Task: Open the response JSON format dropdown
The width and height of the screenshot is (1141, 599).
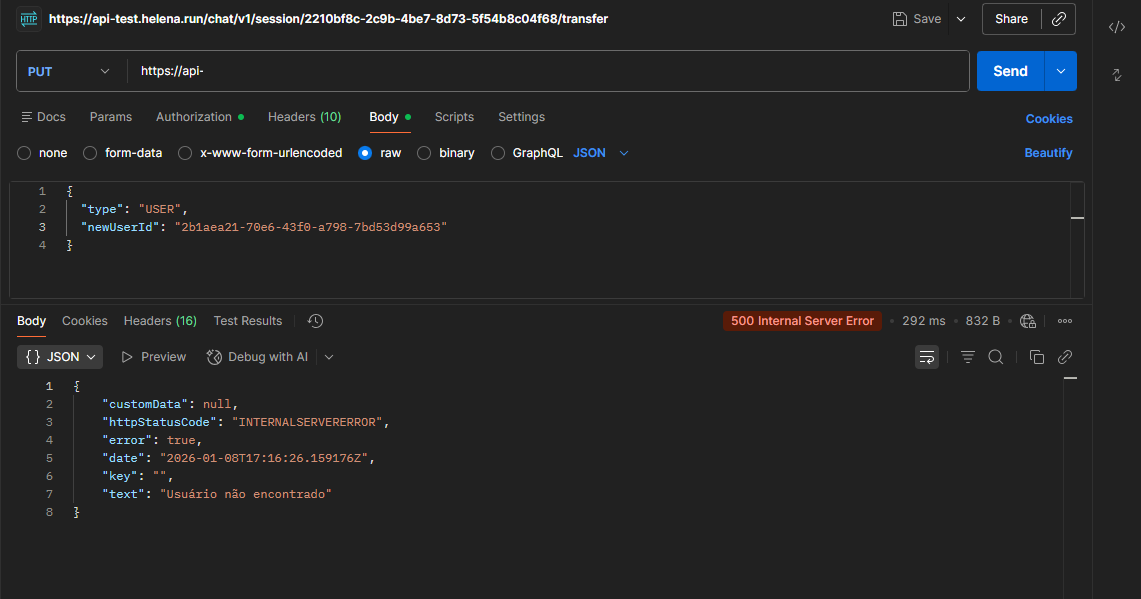Action: pyautogui.click(x=60, y=357)
